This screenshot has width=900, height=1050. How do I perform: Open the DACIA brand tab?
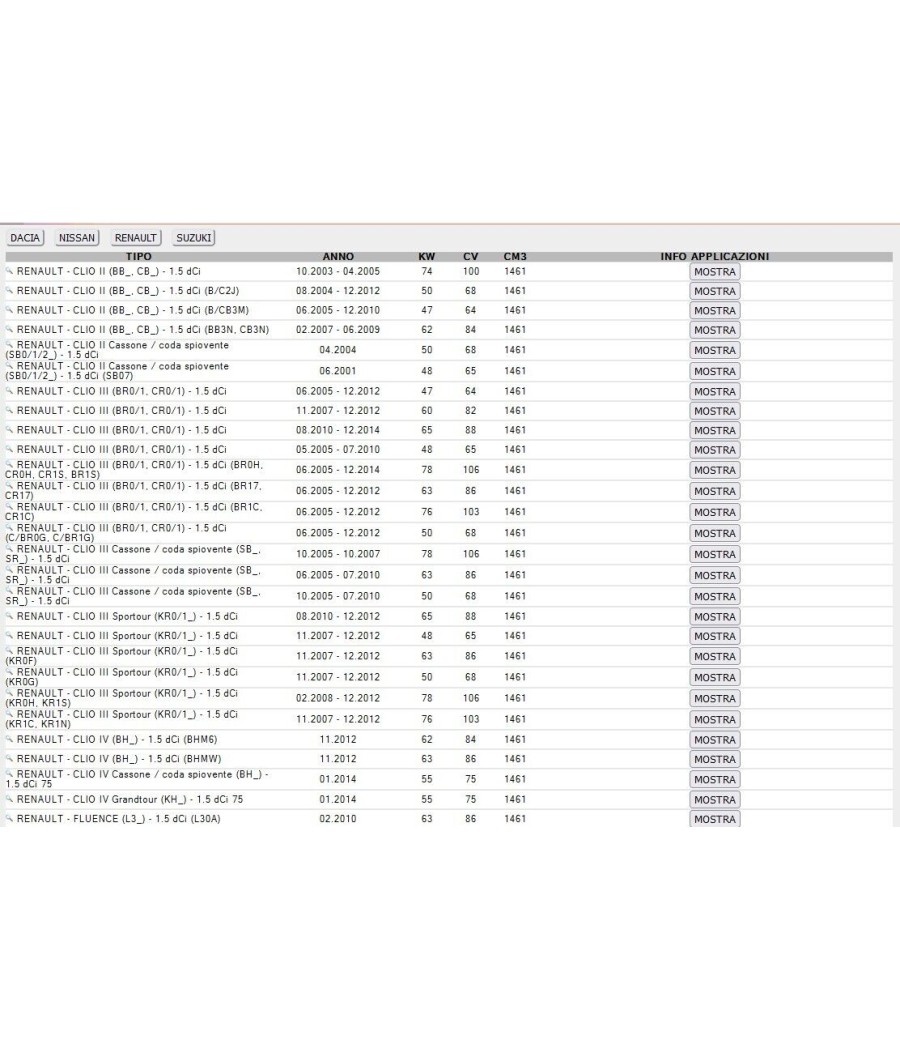pos(25,238)
